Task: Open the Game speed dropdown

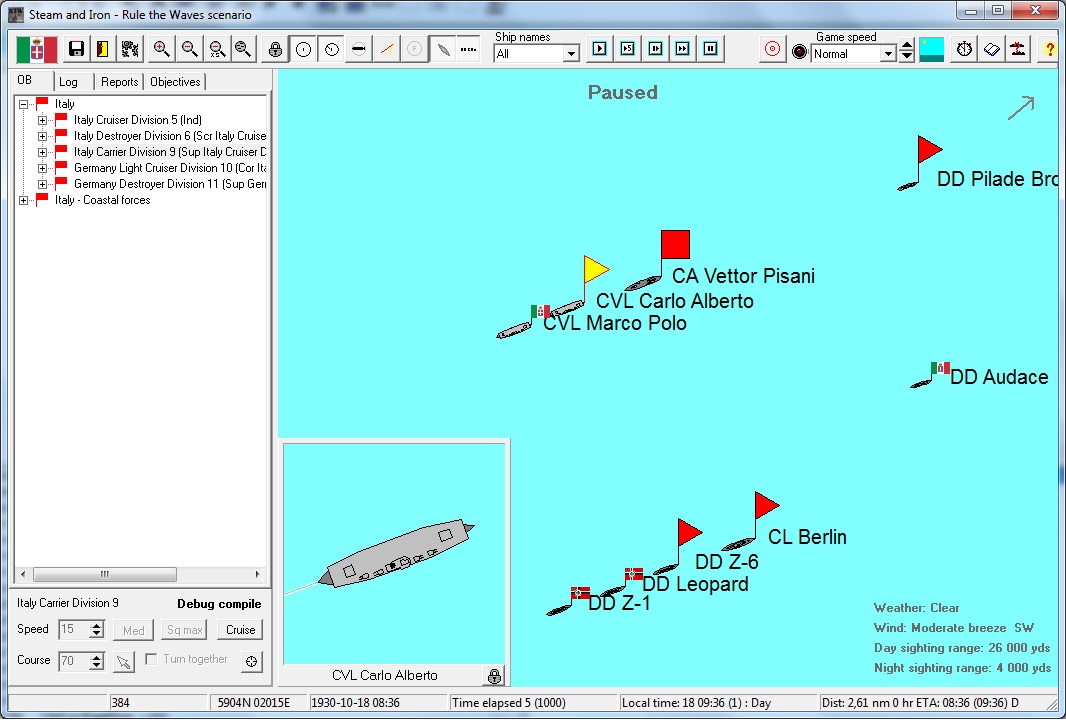Action: coord(887,54)
